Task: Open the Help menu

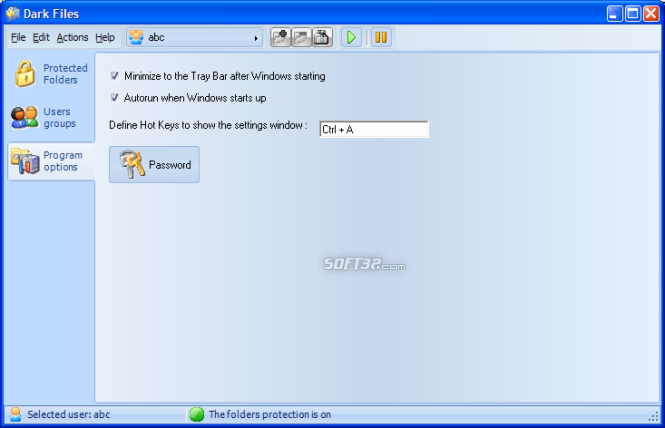Action: pyautogui.click(x=105, y=37)
